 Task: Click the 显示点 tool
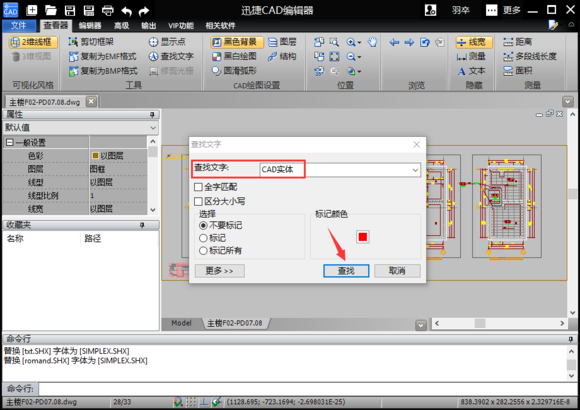tap(167, 42)
